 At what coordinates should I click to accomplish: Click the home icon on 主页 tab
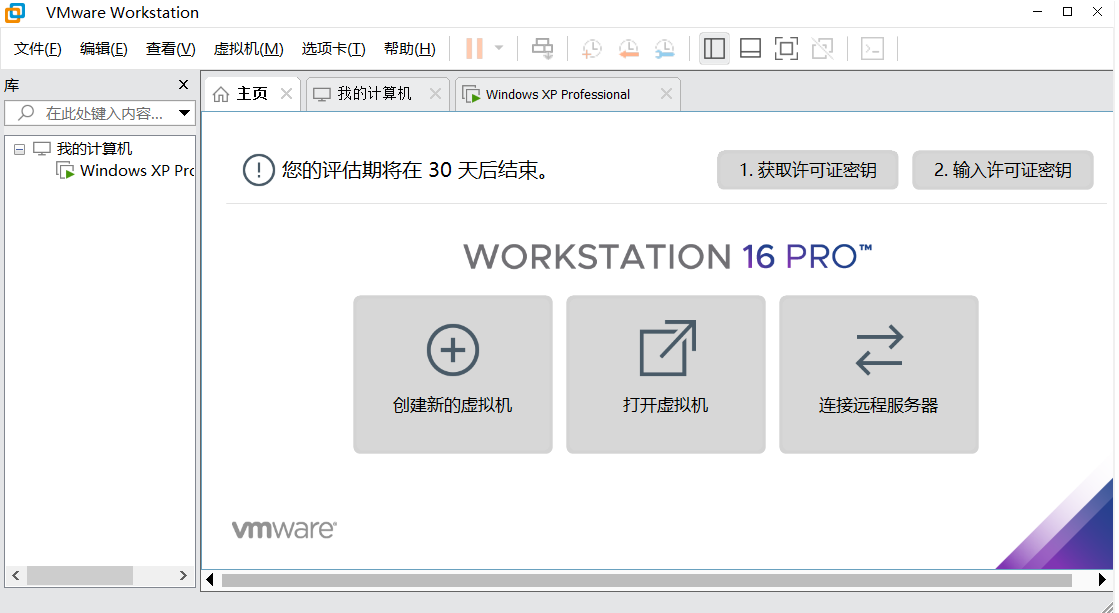pos(221,94)
